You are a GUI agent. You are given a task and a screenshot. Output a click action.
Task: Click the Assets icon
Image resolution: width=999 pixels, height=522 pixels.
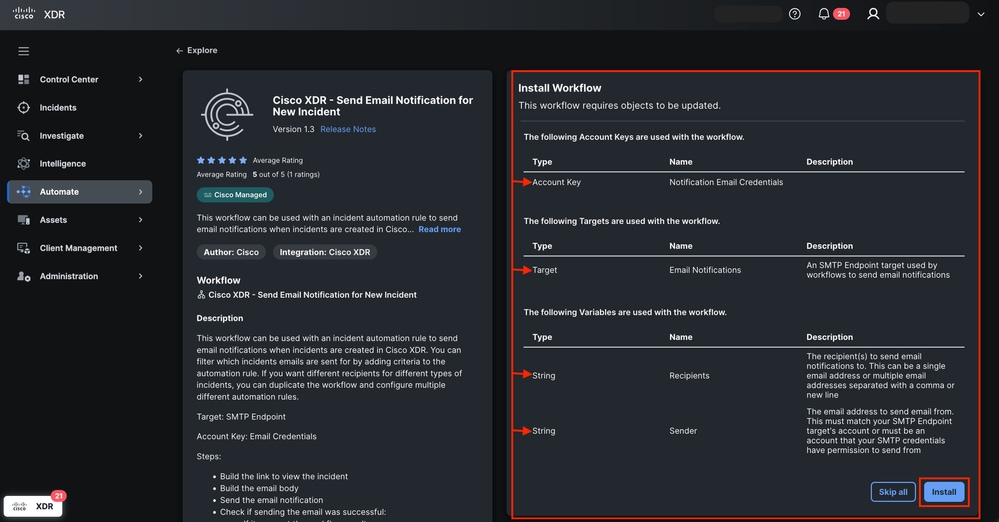[24, 219]
